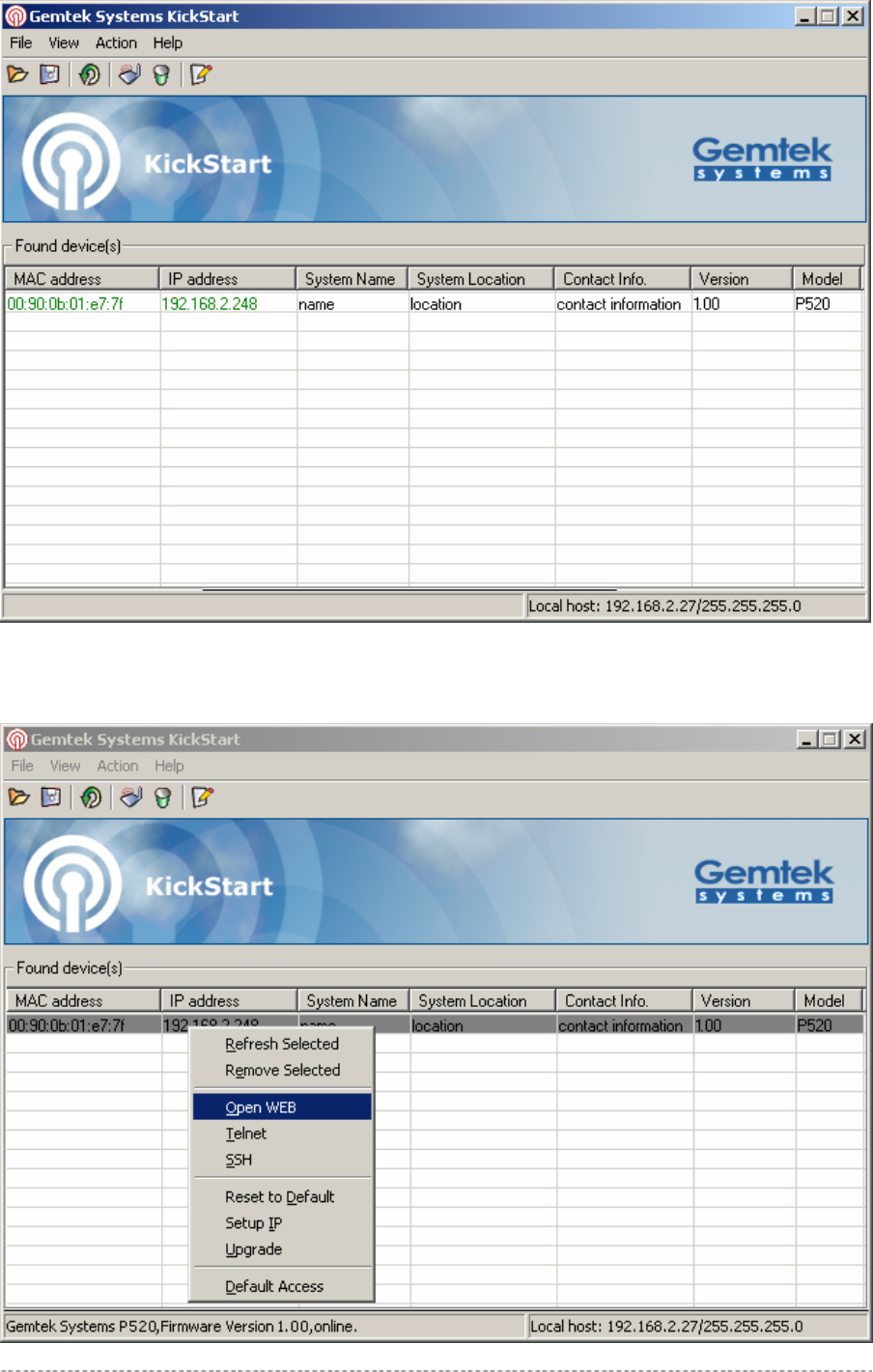Screen dimensions: 873x1372
Task: Click title bar app icon of active KickStart window
Action: (15, 16)
